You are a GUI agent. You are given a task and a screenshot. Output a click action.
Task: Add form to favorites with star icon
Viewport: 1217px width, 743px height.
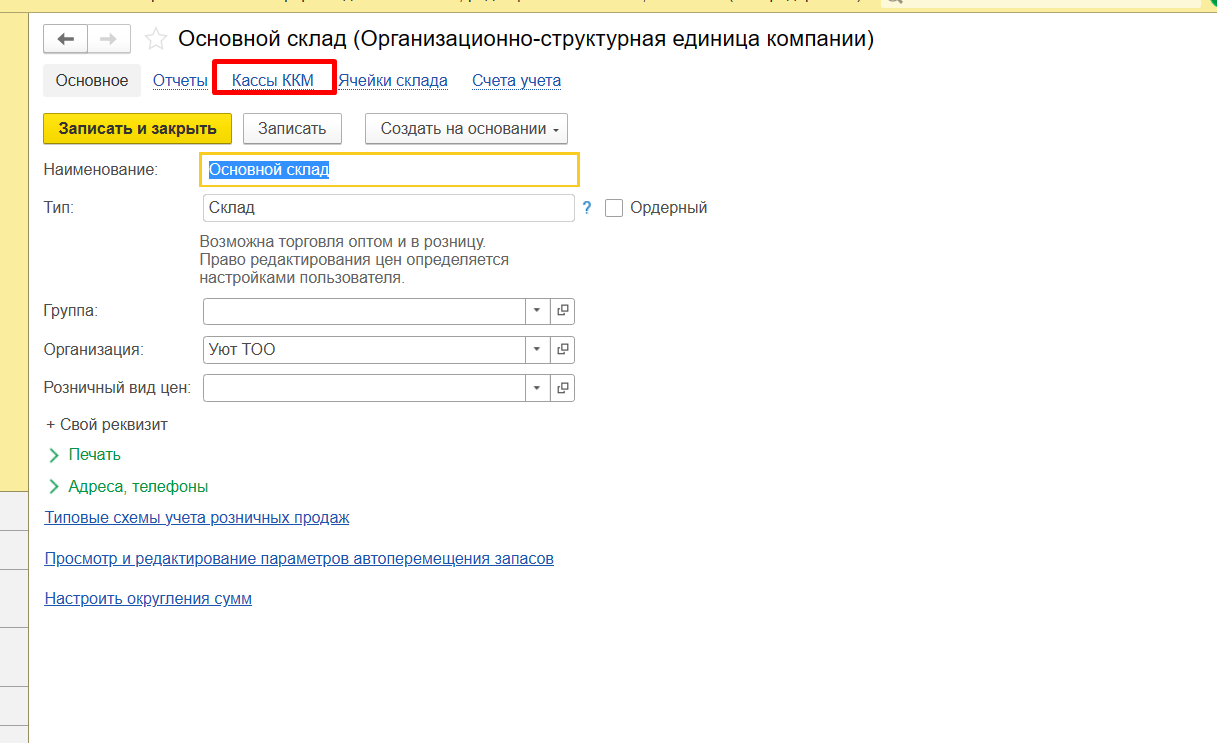[x=155, y=39]
